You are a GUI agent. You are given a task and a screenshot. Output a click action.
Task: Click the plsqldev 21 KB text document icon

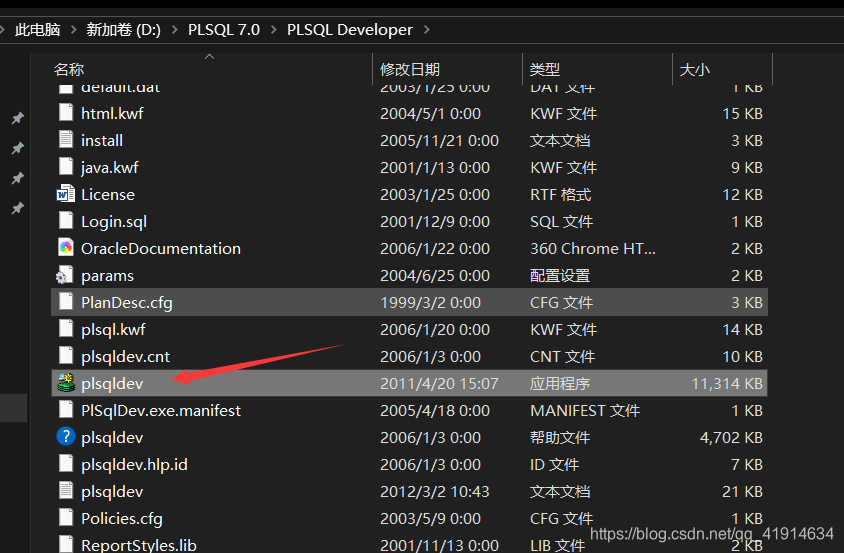click(66, 491)
